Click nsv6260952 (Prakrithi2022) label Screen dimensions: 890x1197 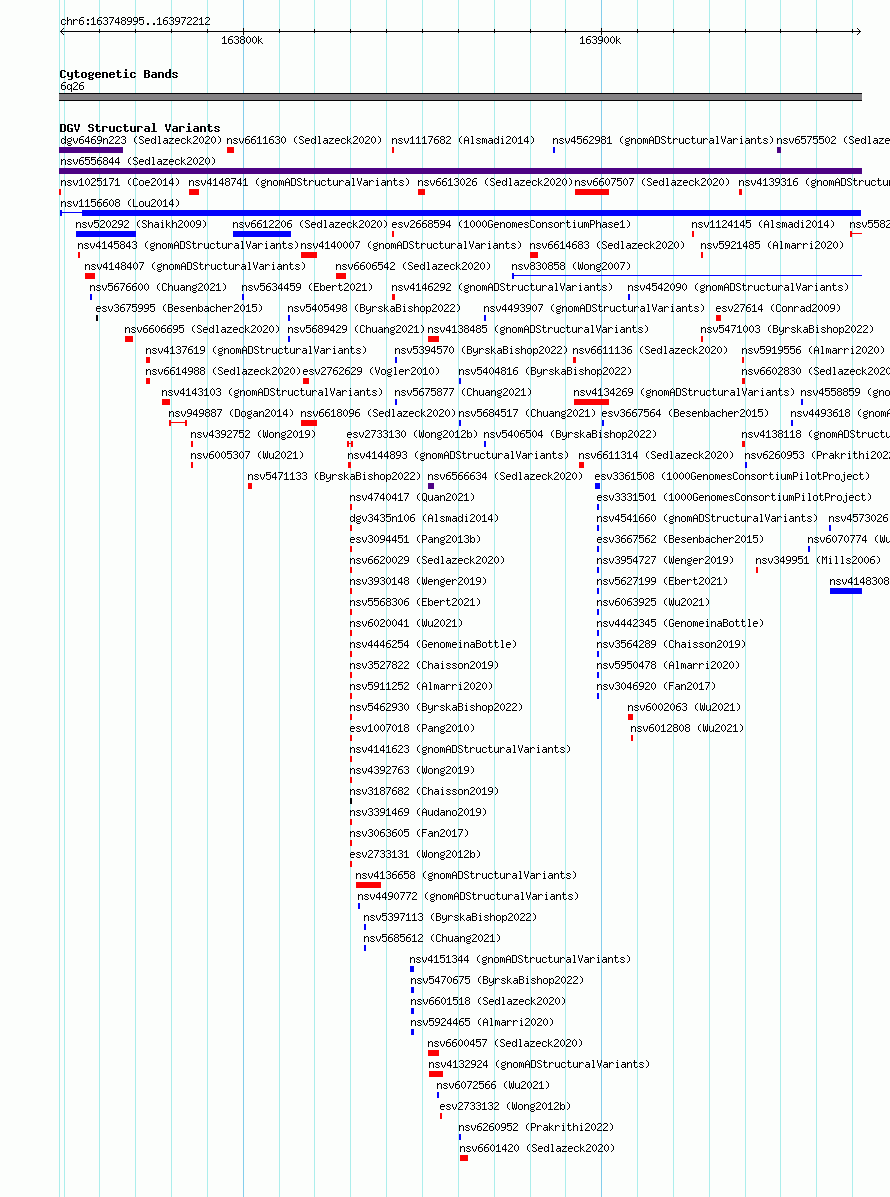536,1127
